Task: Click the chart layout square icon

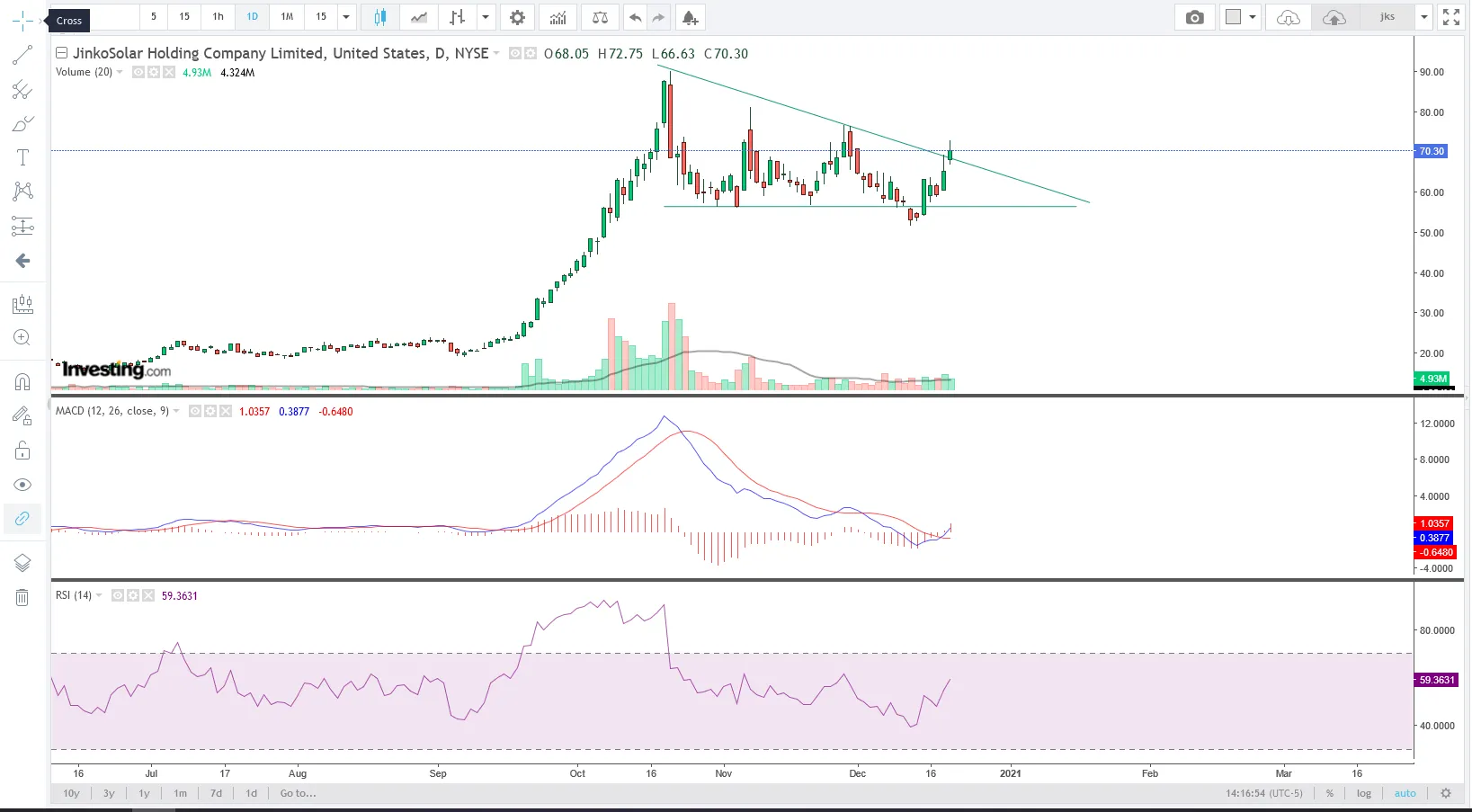Action: pos(1233,17)
